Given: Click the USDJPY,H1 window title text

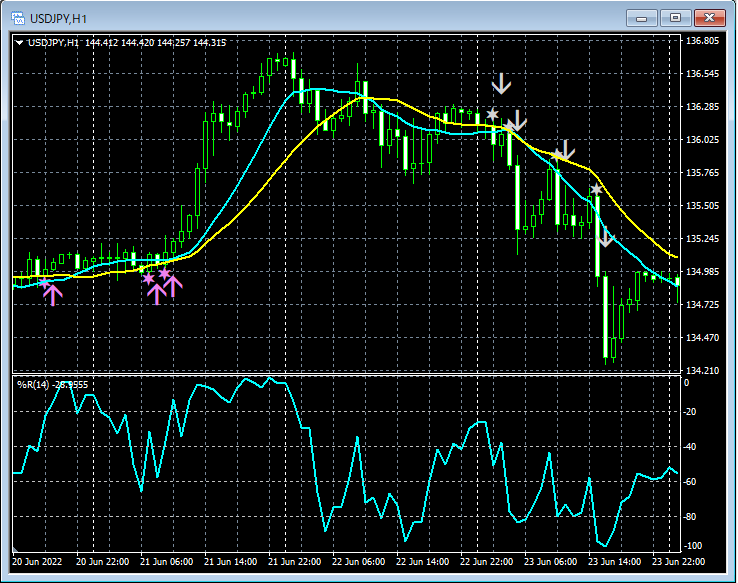Looking at the screenshot, I should click(x=58, y=19).
